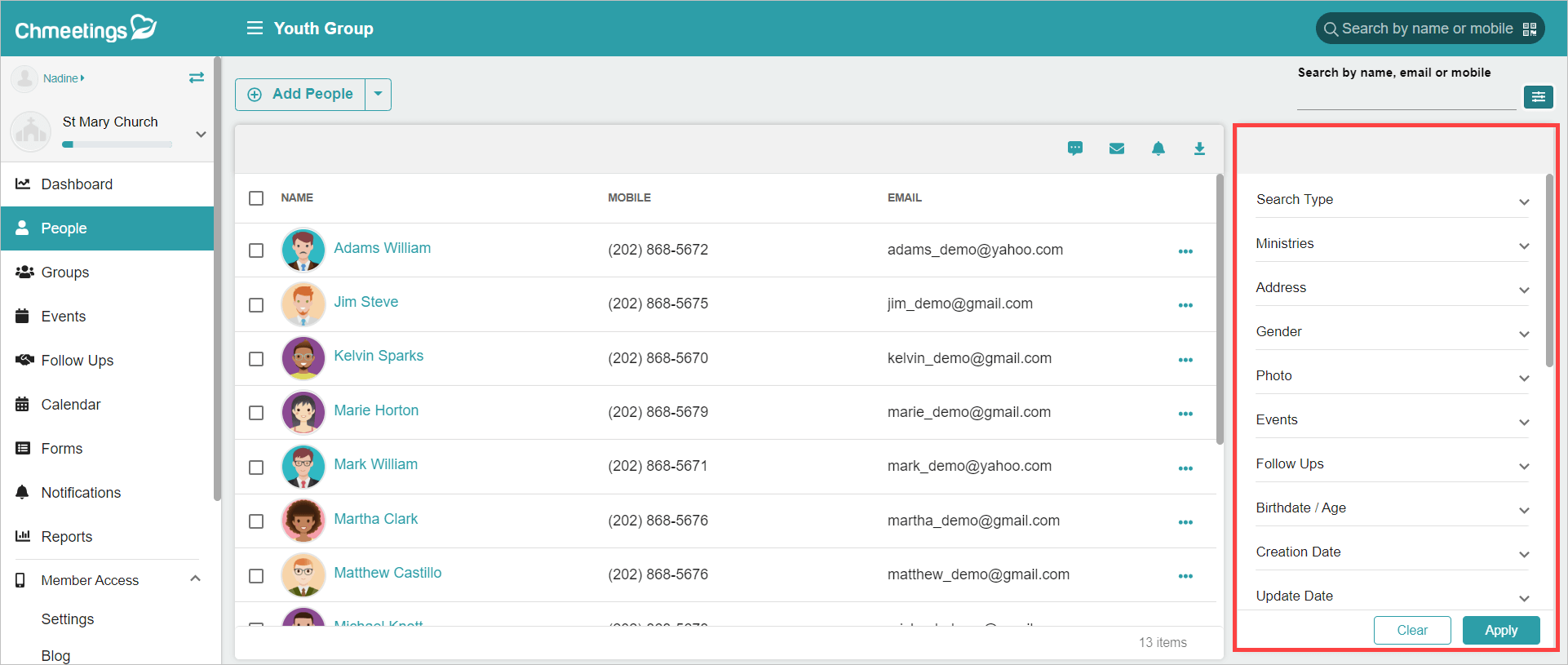Open the QR code scanner icon
Image resolution: width=1568 pixels, height=665 pixels.
[1530, 29]
